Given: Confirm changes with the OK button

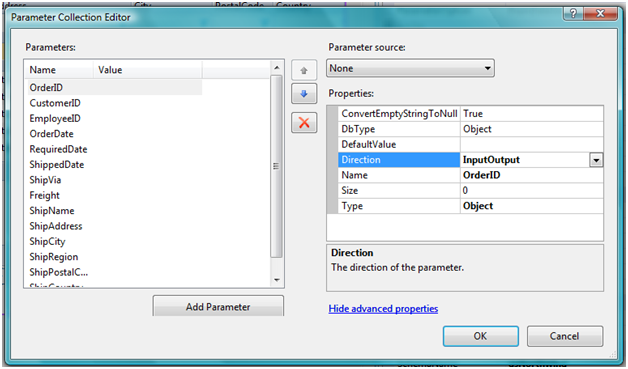Looking at the screenshot, I should pyautogui.click(x=481, y=336).
